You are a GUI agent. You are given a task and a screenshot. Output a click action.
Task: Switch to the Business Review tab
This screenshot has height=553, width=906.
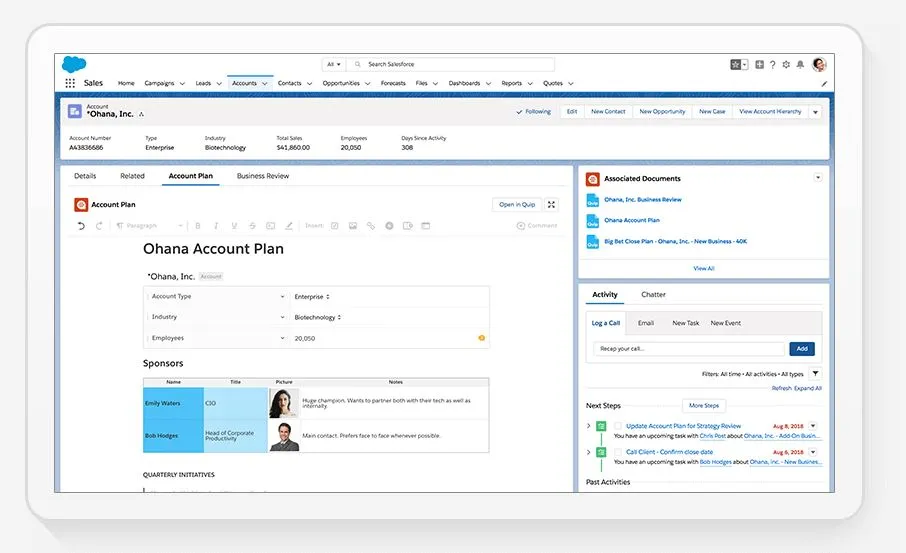pos(263,176)
